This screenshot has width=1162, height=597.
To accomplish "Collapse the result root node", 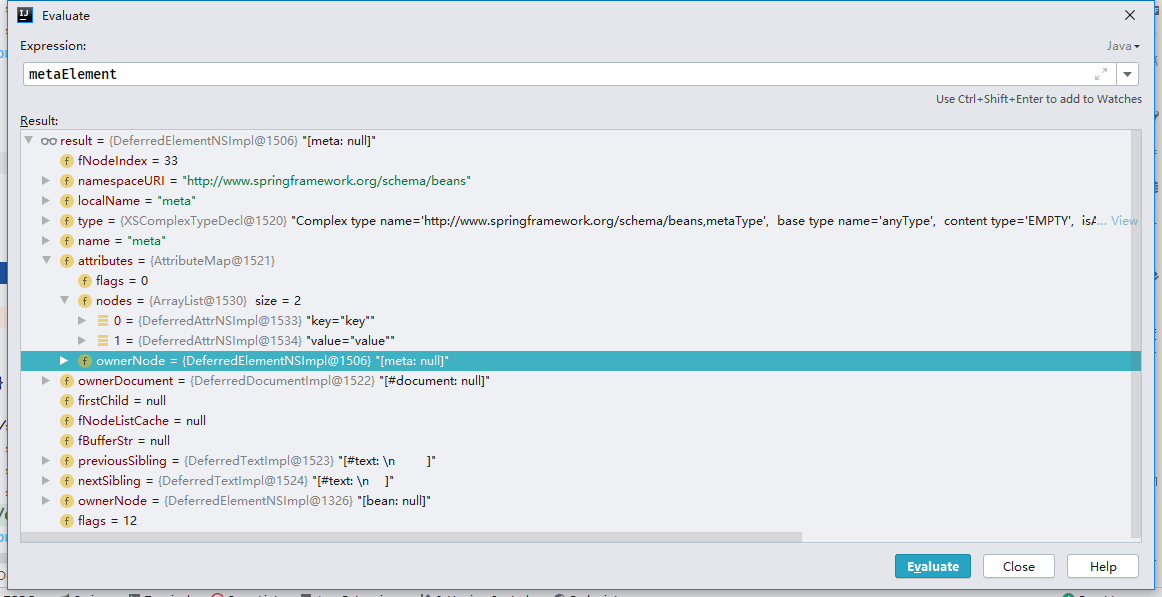I will (x=28, y=140).
